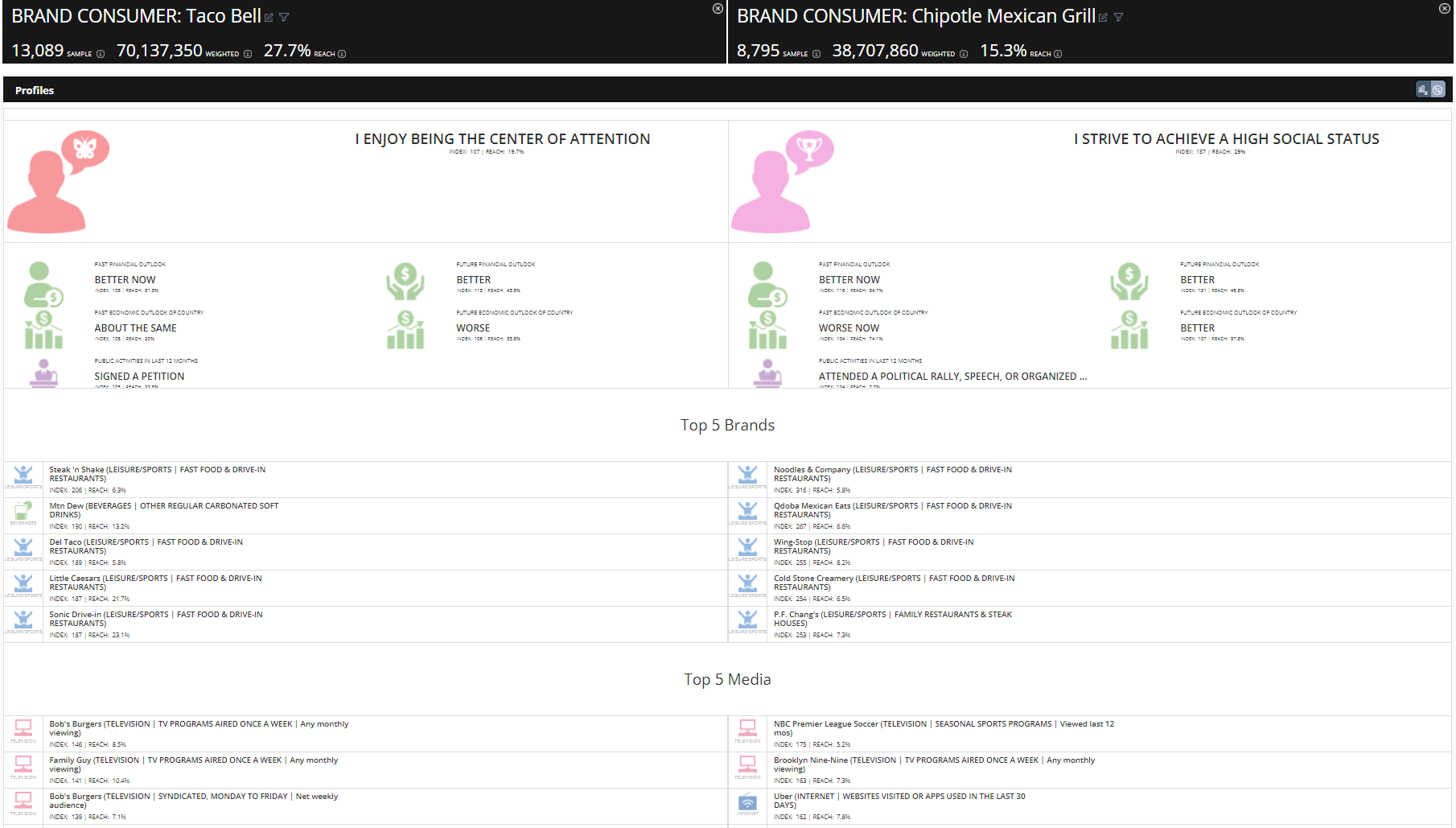
Task: Click leisure/sports icon beside P.F. Chang's
Action: 747,619
